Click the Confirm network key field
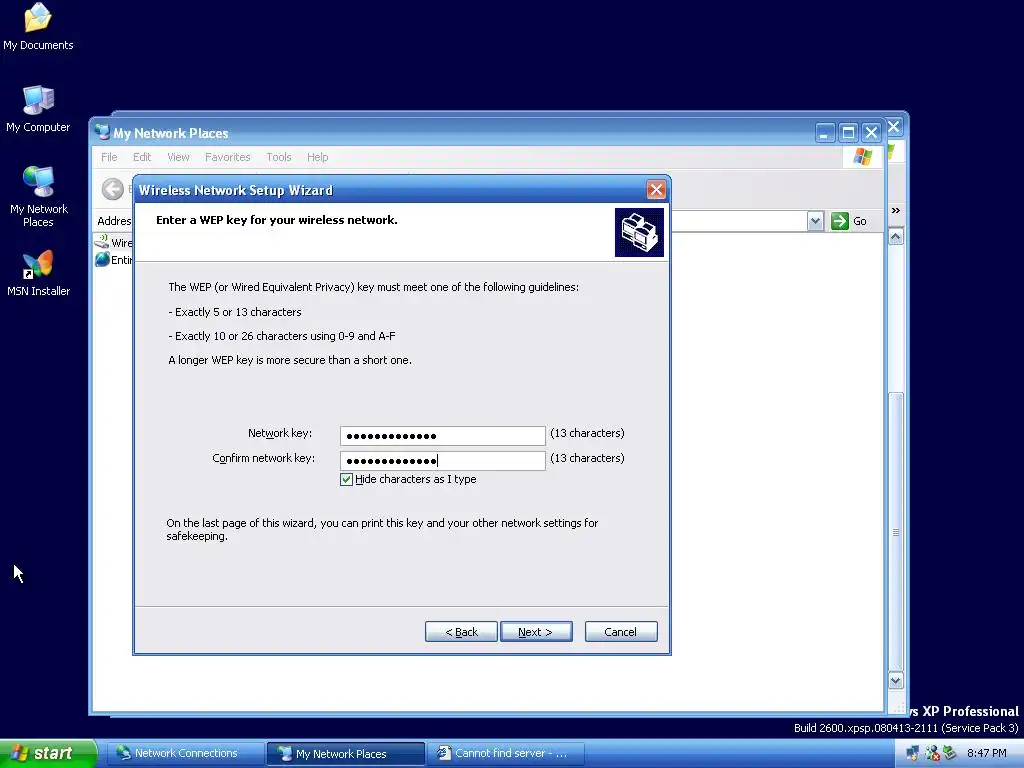This screenshot has height=768, width=1024. (x=442, y=460)
